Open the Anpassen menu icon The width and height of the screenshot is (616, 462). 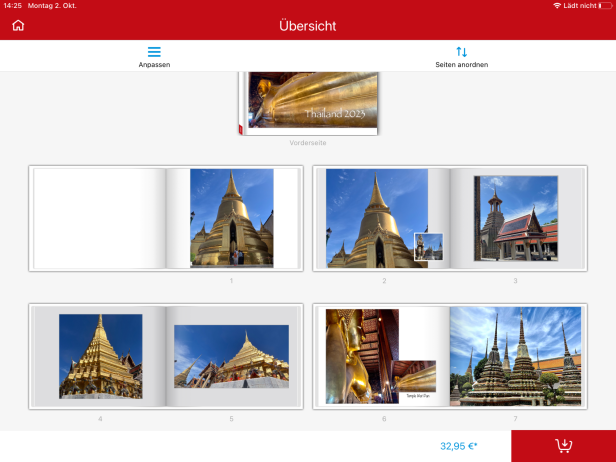click(154, 51)
